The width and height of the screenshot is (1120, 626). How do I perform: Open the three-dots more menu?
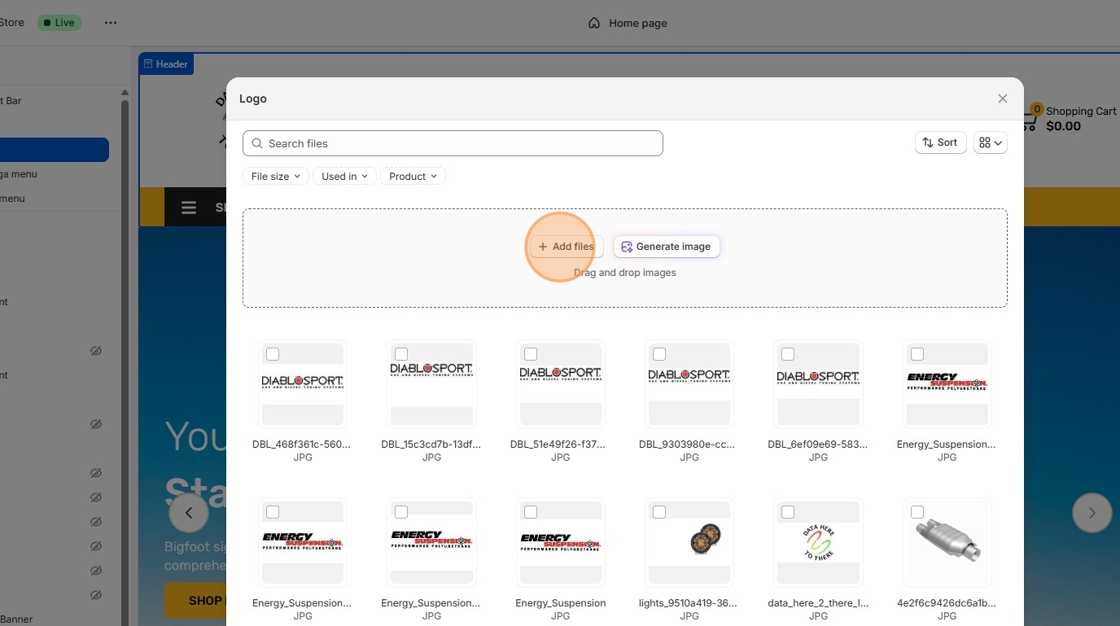click(110, 23)
